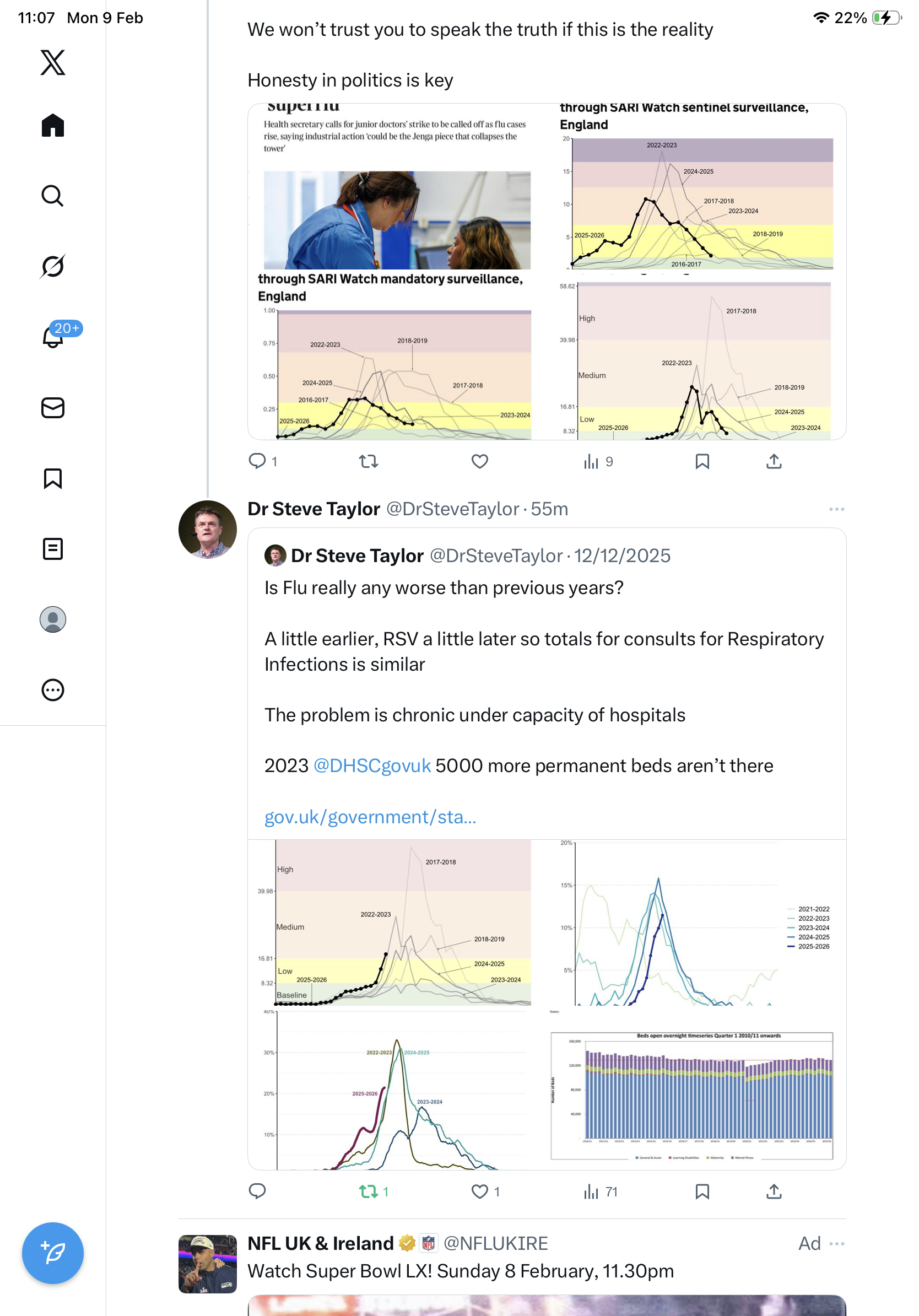Open more options on NFL UK ad
Screen dimensions: 919x1316
(x=836, y=1243)
